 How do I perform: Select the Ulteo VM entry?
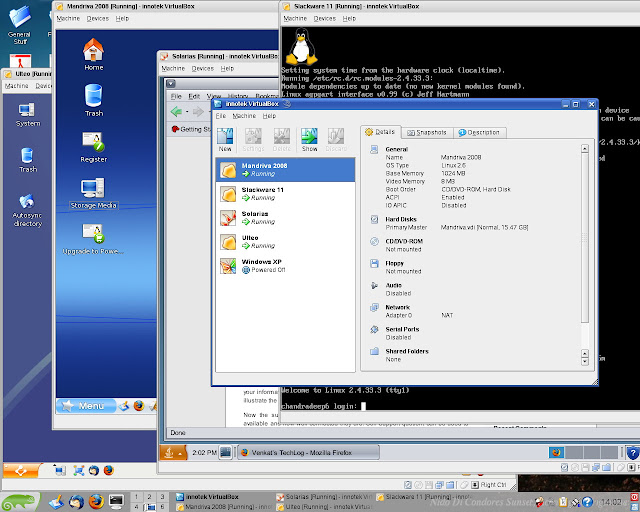(x=285, y=242)
